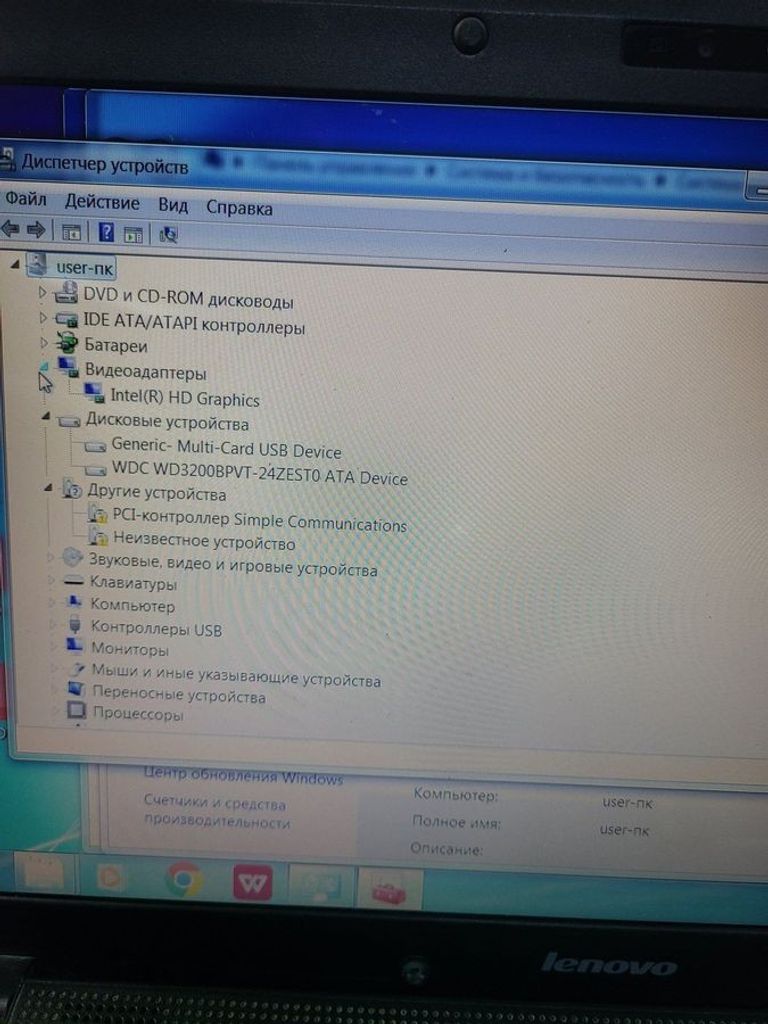Select Мыши и иные указывающие устройства text
Image resolution: width=768 pixels, height=1024 pixels.
tap(236, 675)
